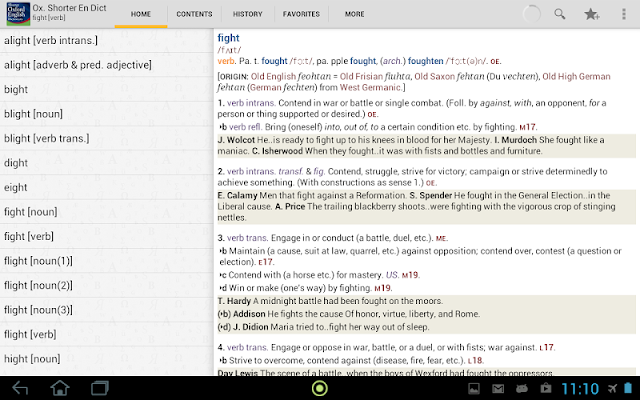The height and width of the screenshot is (400, 640).
Task: Open the recent apps button
Action: (x=100, y=388)
